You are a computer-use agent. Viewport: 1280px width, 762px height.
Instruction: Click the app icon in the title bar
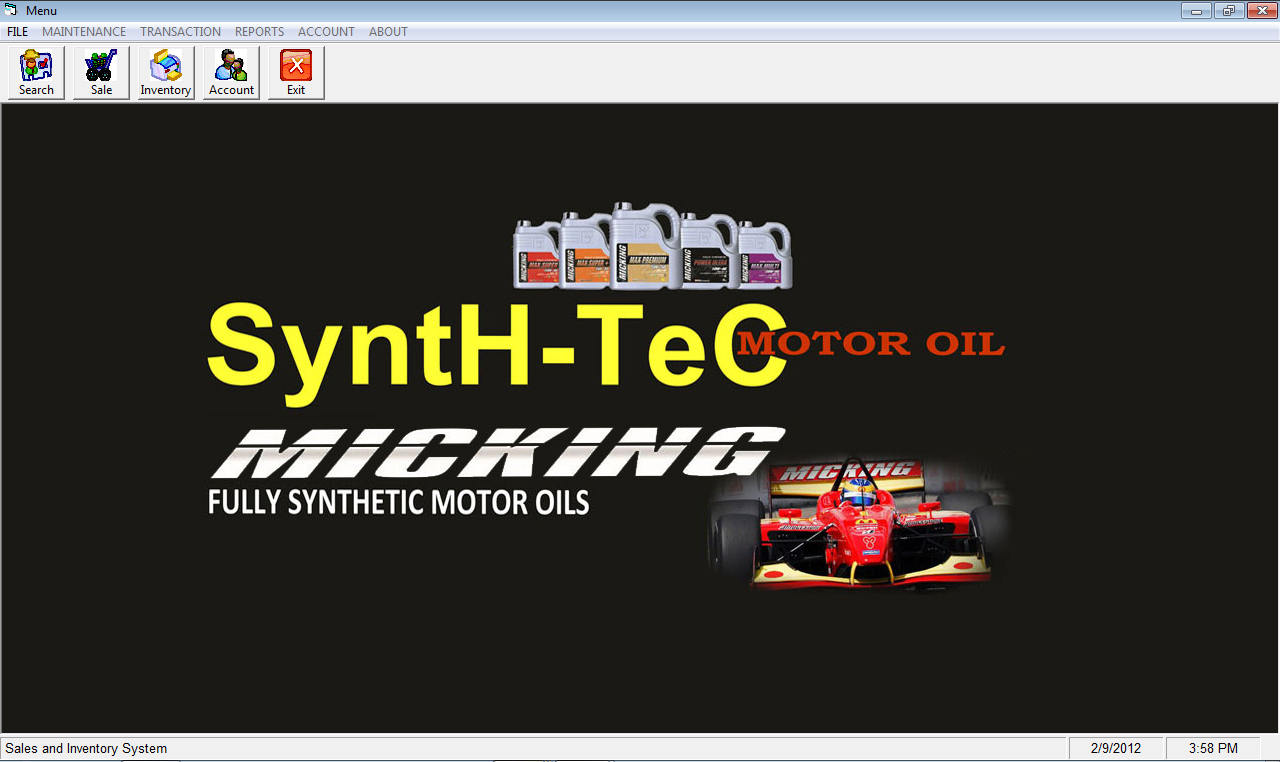(12, 10)
